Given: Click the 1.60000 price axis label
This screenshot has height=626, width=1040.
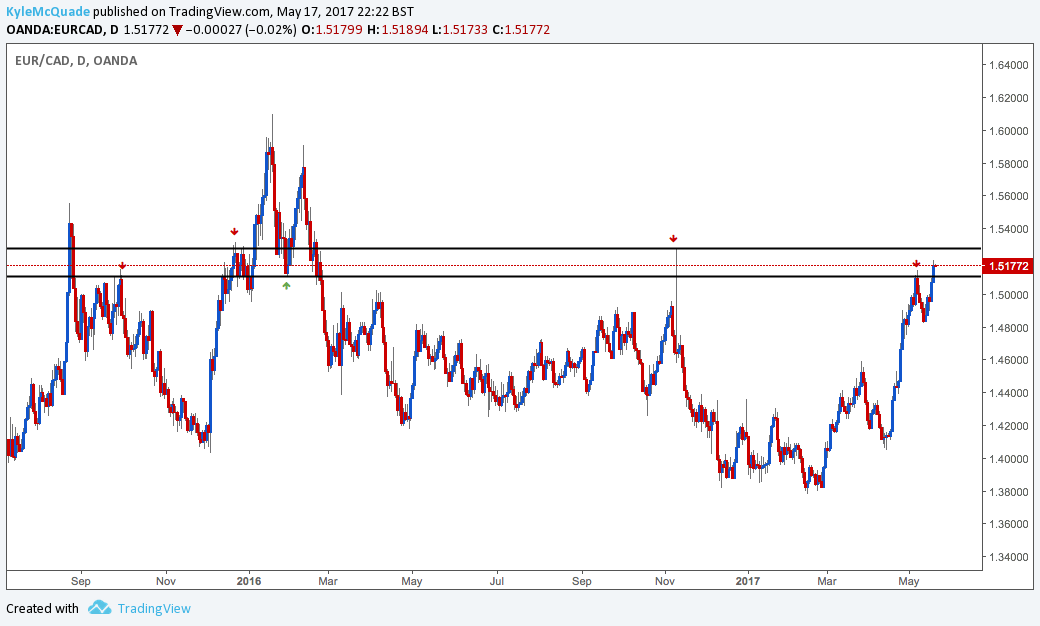Looking at the screenshot, I should click(1008, 131).
